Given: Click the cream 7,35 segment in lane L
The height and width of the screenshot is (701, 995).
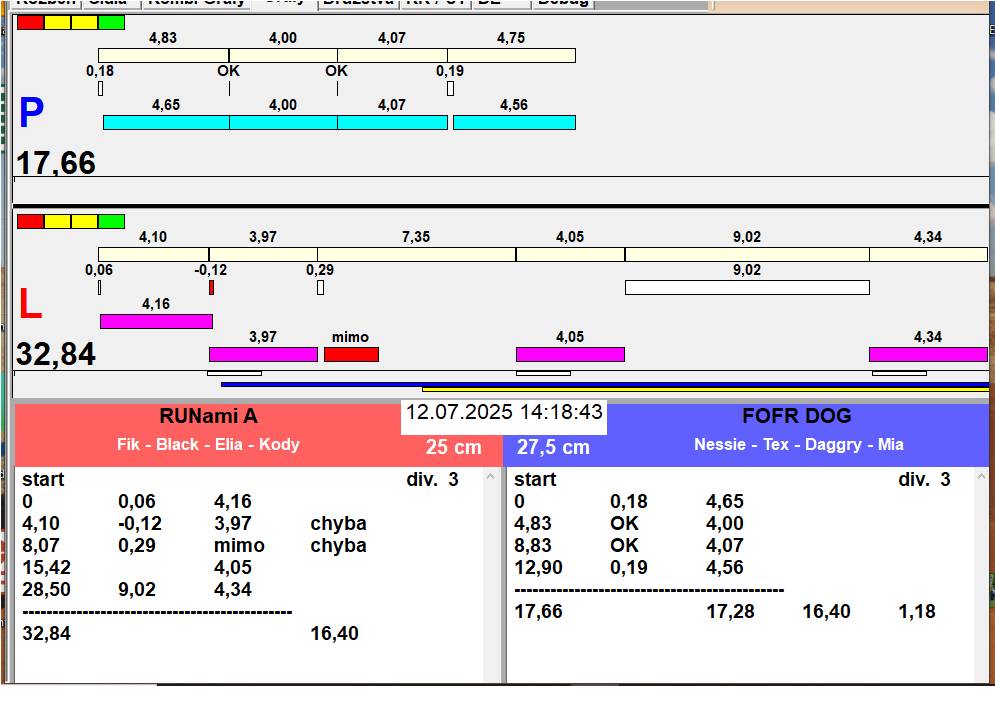Looking at the screenshot, I should [x=416, y=254].
